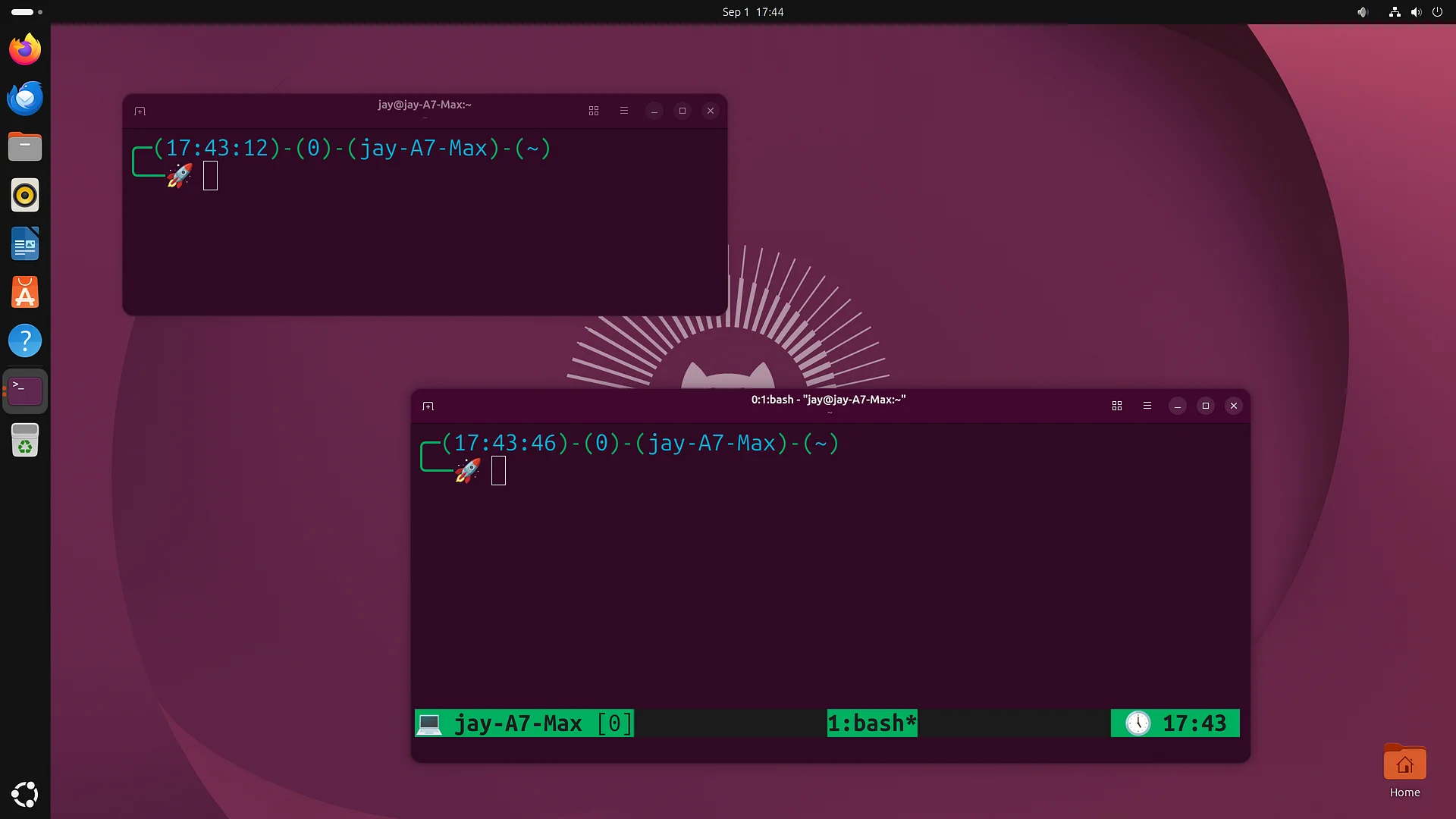Minimize the 0:1:bash terminal window
This screenshot has height=819, width=1456.
pyautogui.click(x=1178, y=406)
